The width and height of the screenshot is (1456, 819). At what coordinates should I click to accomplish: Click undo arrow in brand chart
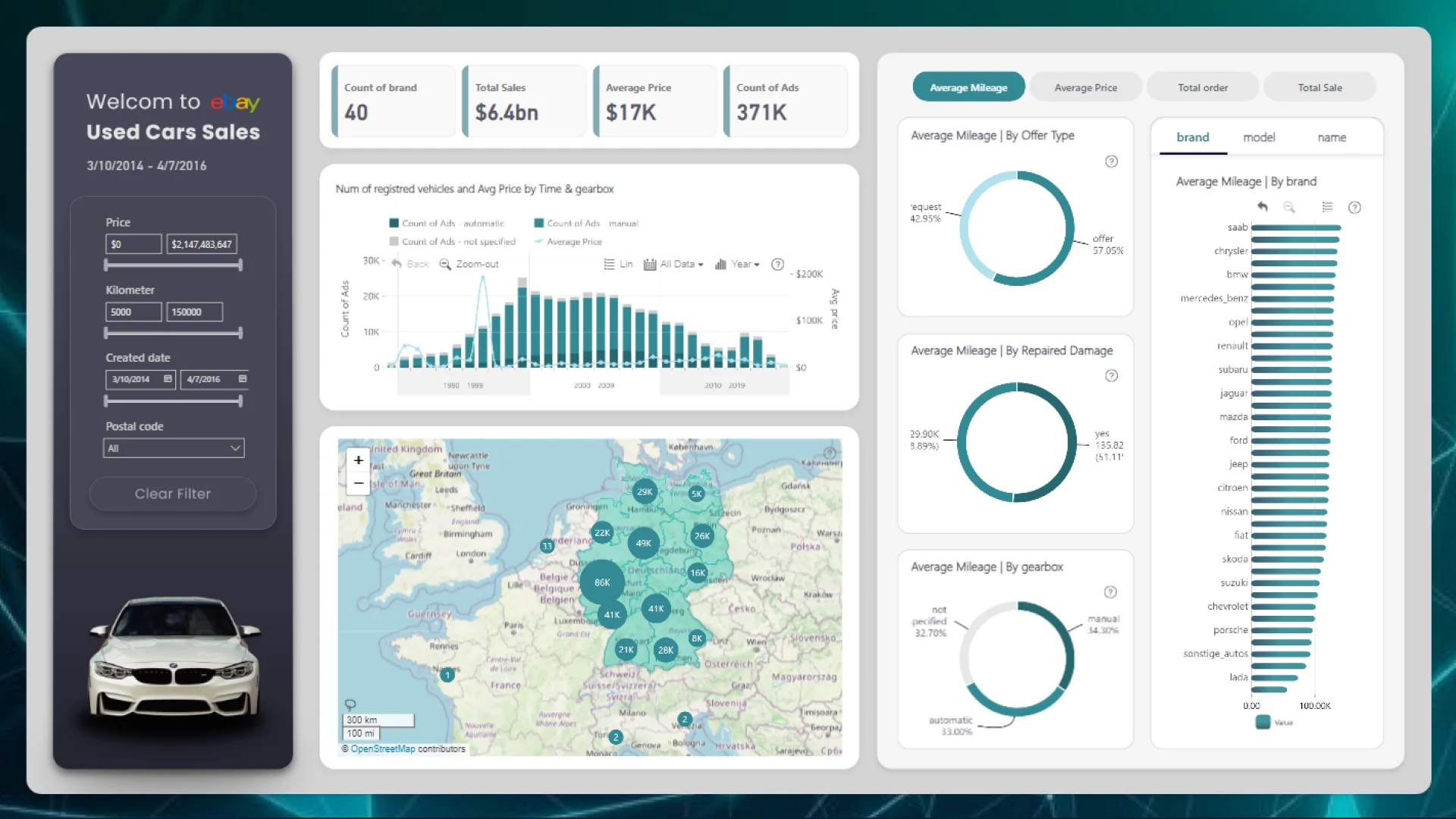coord(1263,206)
